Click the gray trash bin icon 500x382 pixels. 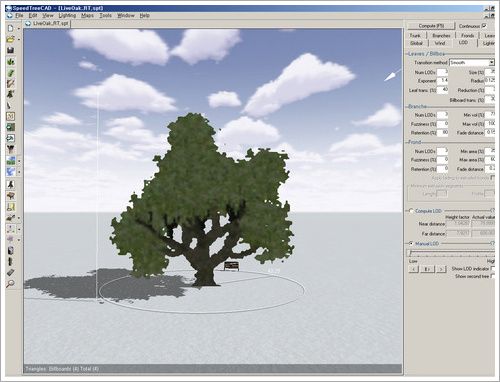[x=11, y=250]
